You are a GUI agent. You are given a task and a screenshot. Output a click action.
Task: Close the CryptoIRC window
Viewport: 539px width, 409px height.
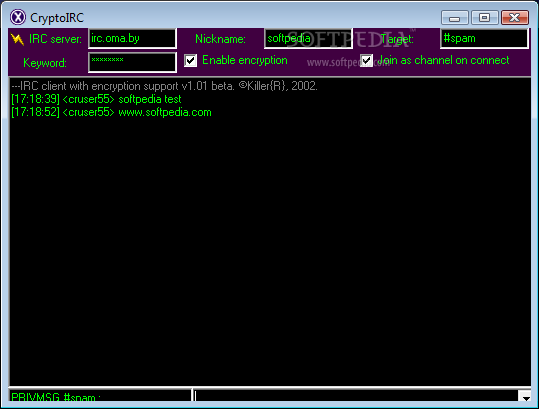[x=515, y=18]
